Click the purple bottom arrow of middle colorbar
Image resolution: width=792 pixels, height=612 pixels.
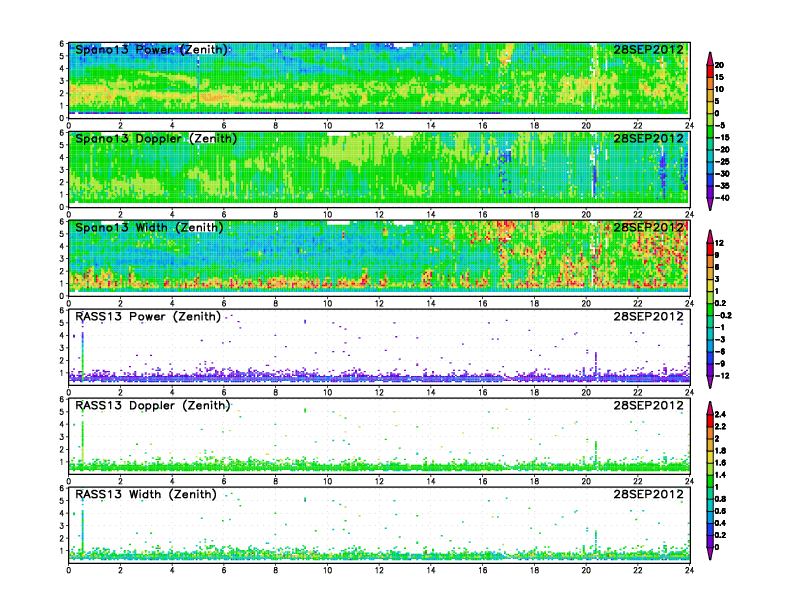710,381
